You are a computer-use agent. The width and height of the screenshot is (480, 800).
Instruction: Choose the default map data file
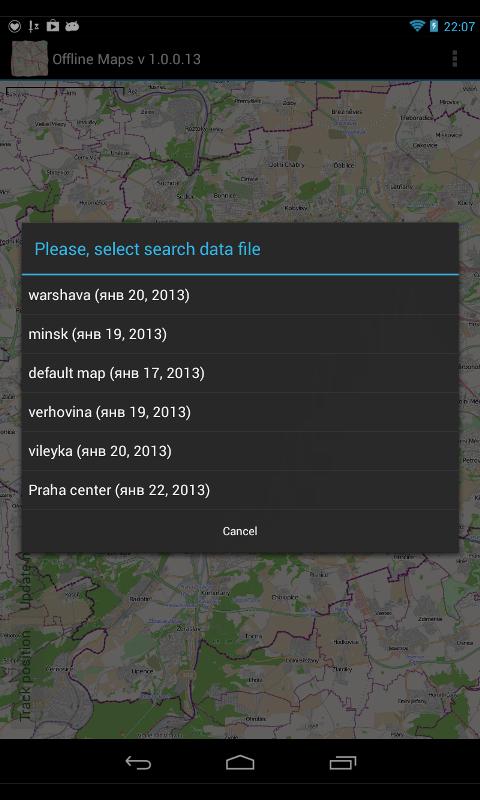click(240, 373)
